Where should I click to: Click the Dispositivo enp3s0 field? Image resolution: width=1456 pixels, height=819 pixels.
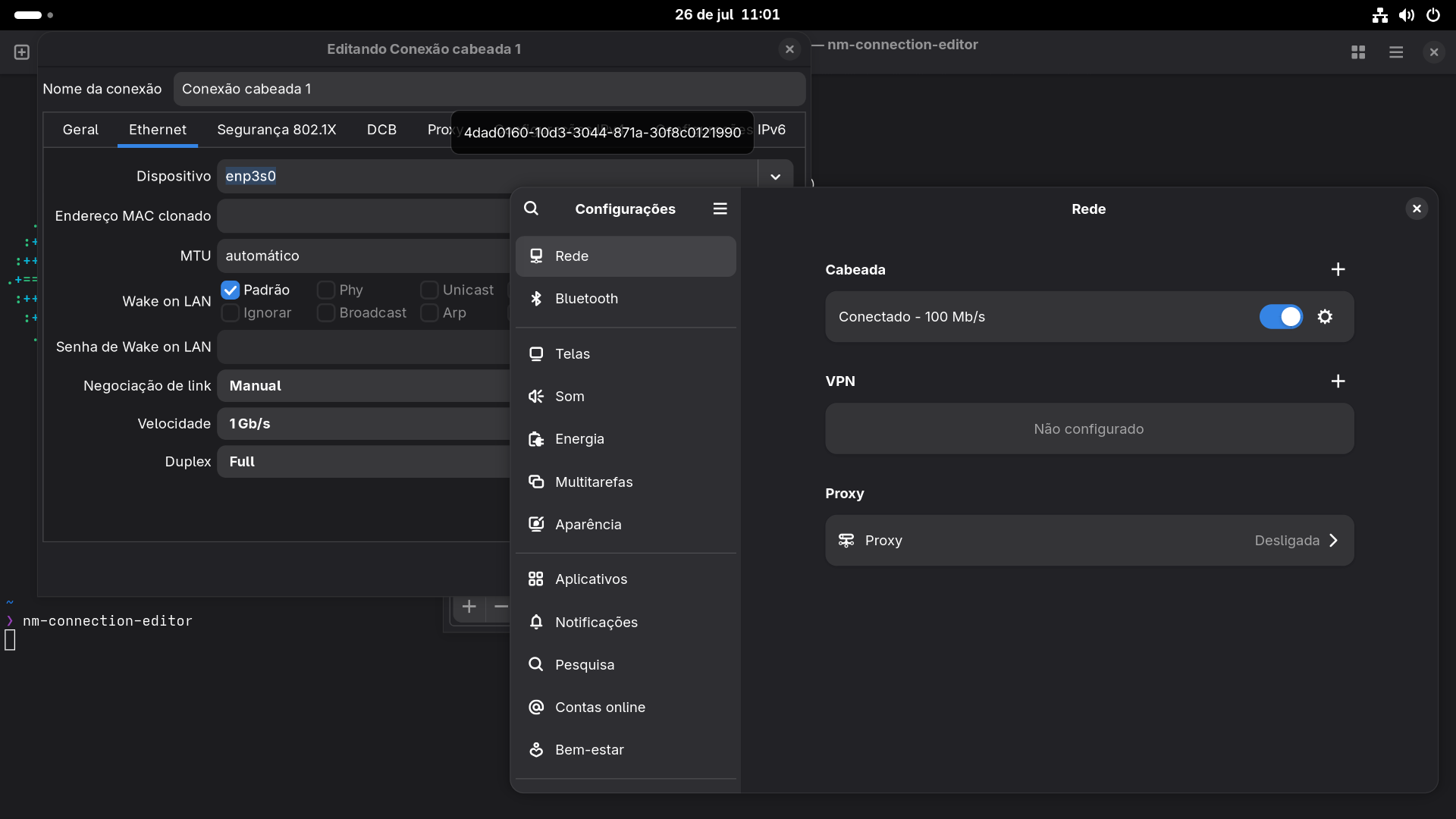pyautogui.click(x=487, y=176)
